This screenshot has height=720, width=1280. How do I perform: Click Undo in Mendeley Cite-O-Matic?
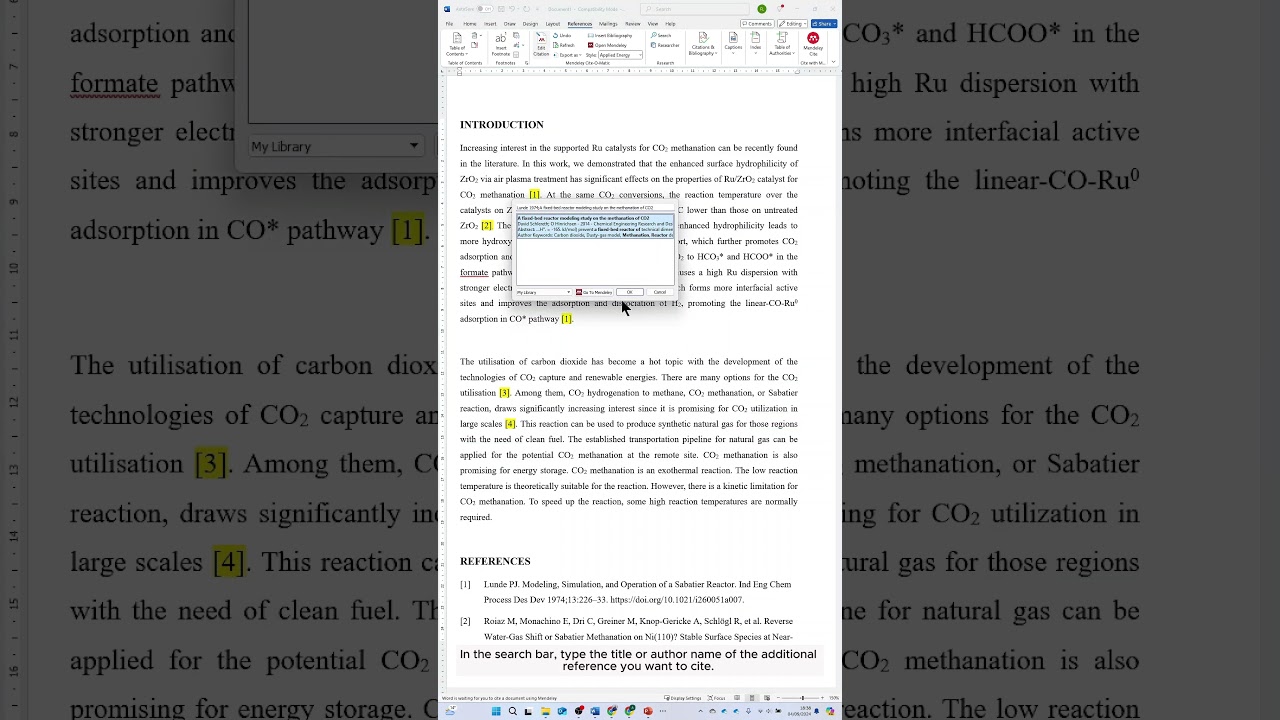[562, 35]
